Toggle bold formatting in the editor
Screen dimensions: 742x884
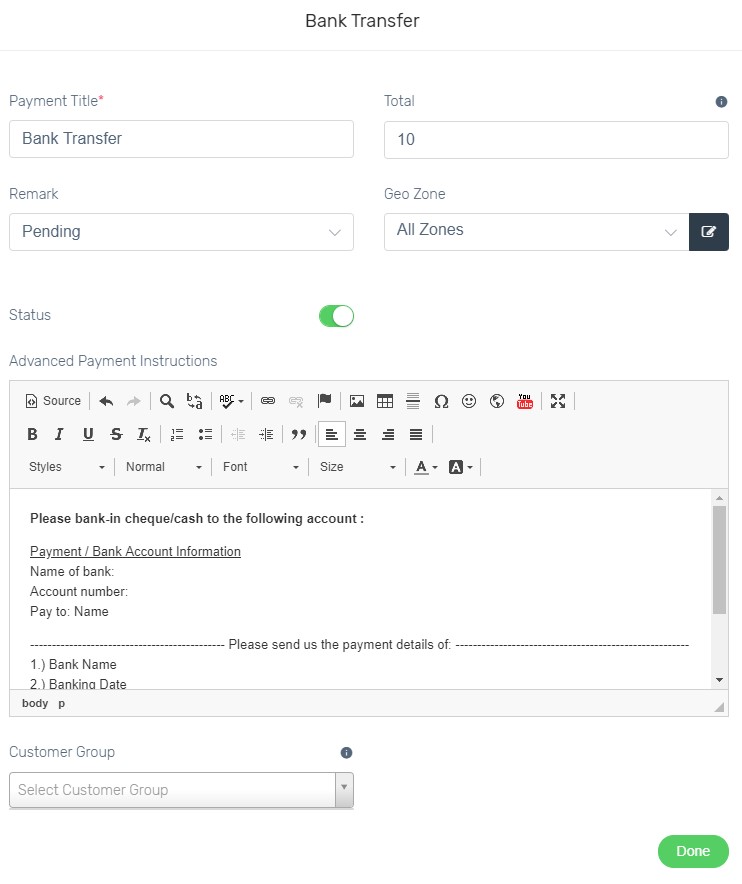click(x=32, y=434)
